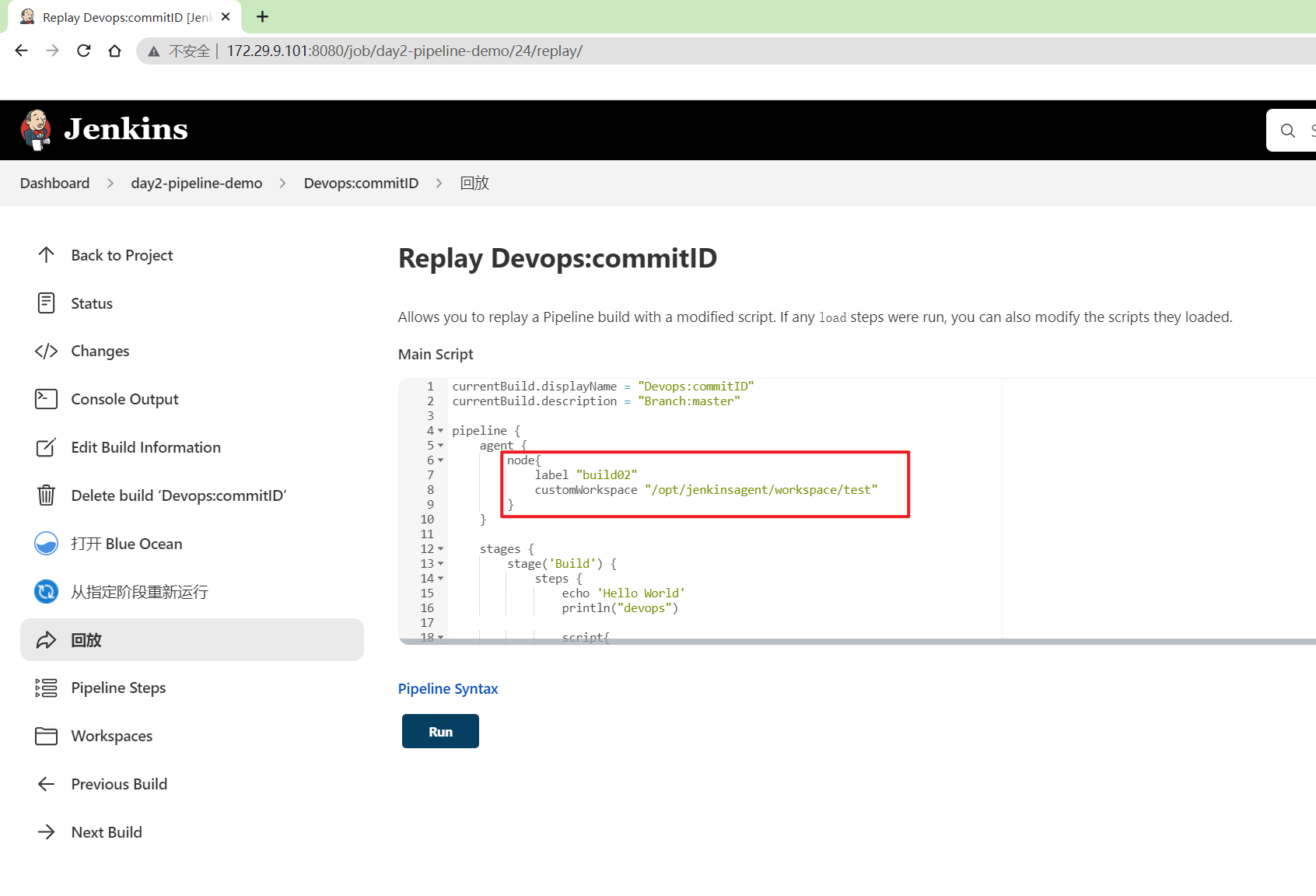Click the Delete build trash can icon
This screenshot has width=1316, height=896.
coord(46,495)
